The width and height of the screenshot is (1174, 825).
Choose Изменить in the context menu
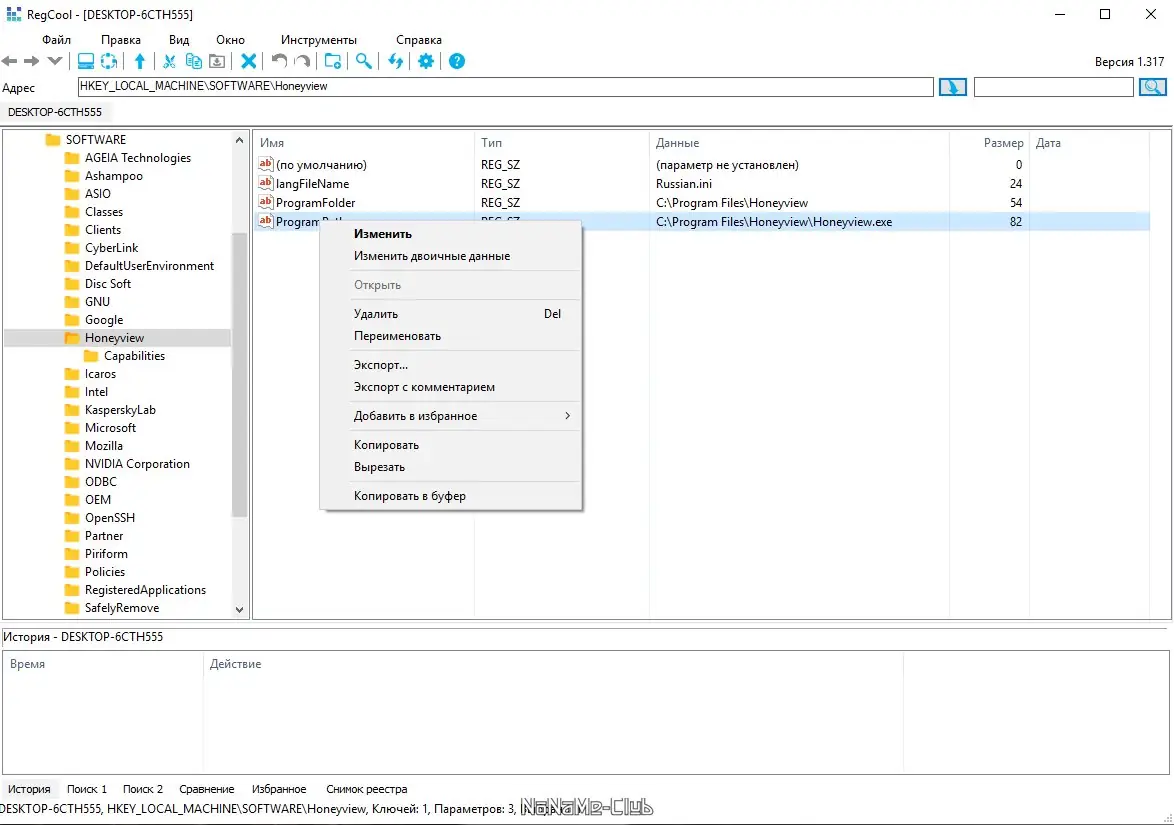pyautogui.click(x=451, y=234)
